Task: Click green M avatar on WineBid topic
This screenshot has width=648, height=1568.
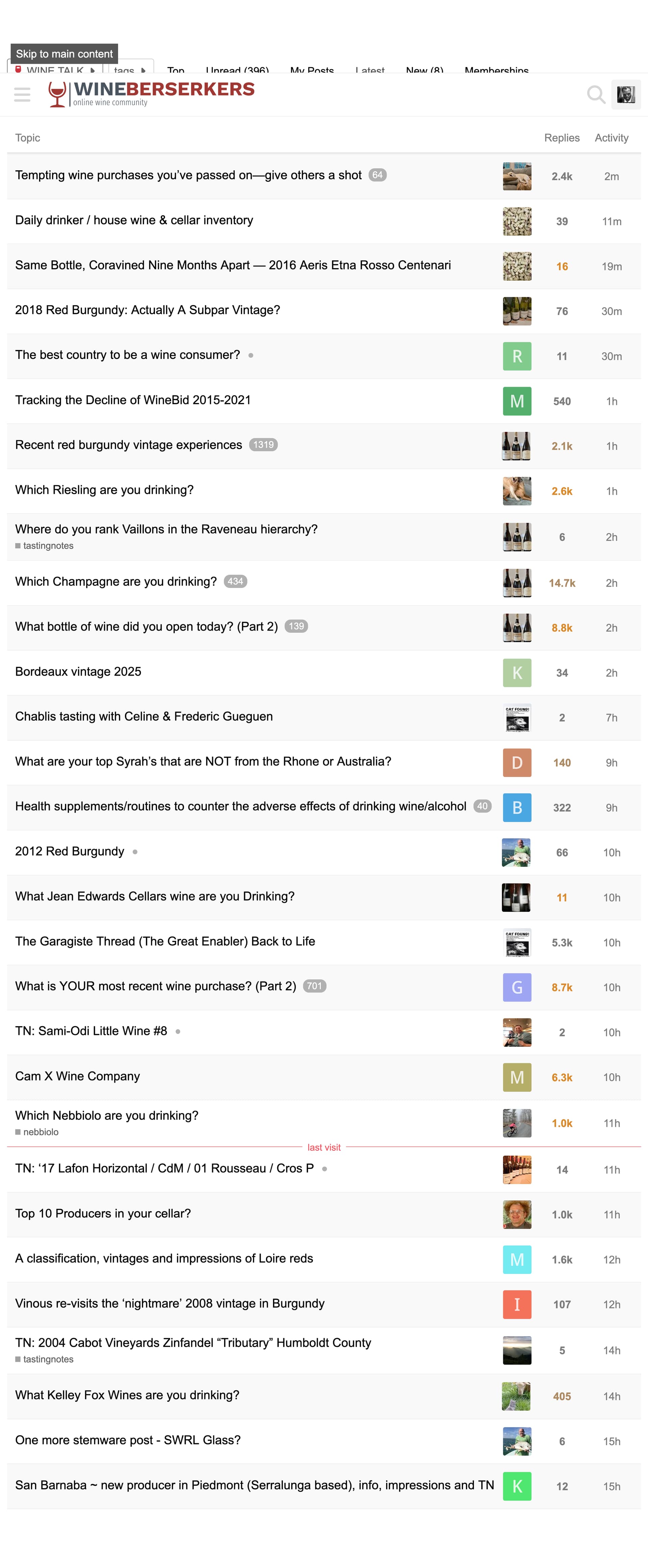Action: 516,401
